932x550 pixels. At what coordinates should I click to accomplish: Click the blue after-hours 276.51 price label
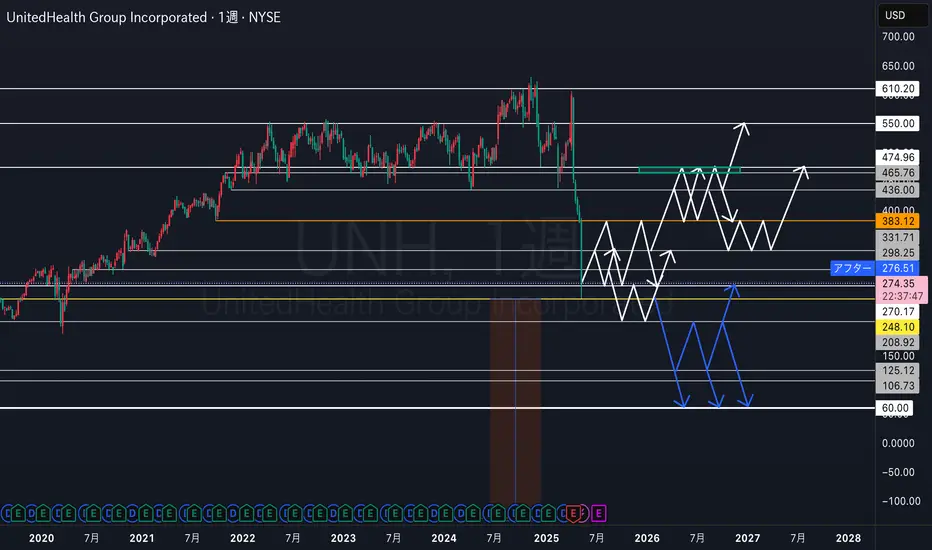coord(898,268)
